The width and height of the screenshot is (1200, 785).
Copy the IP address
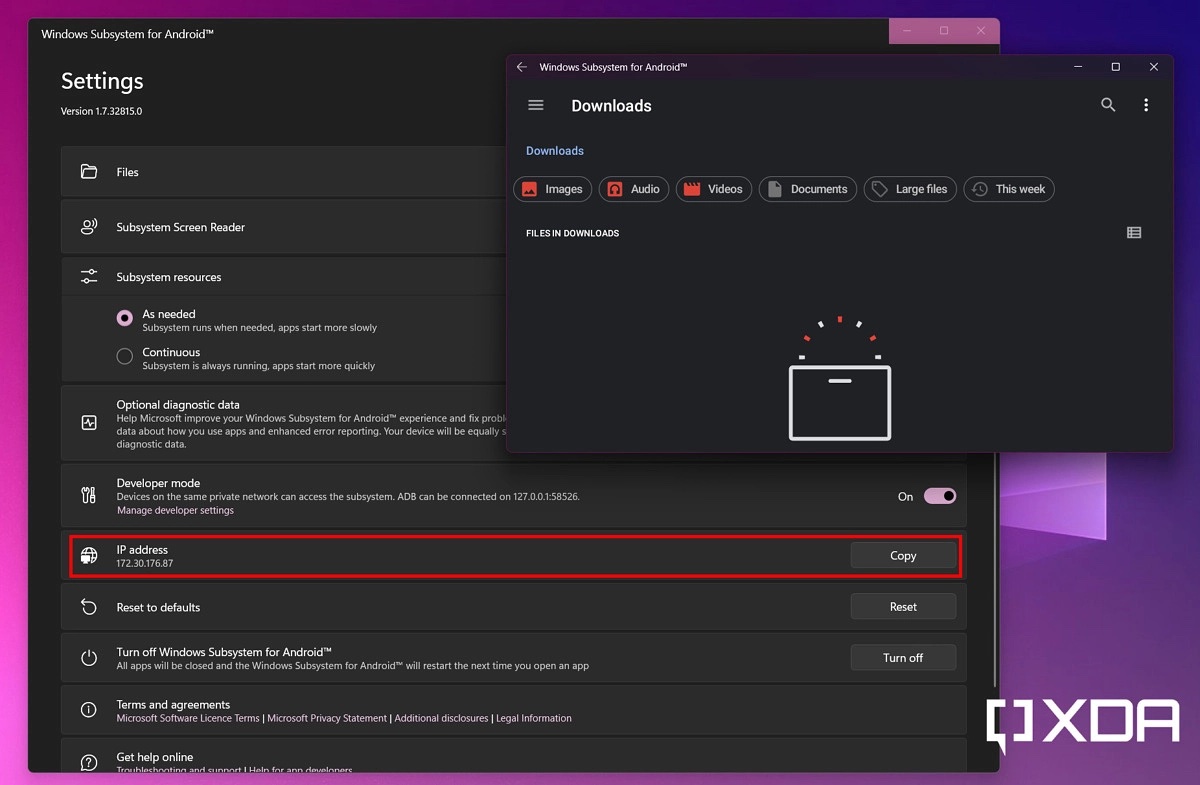pos(902,556)
